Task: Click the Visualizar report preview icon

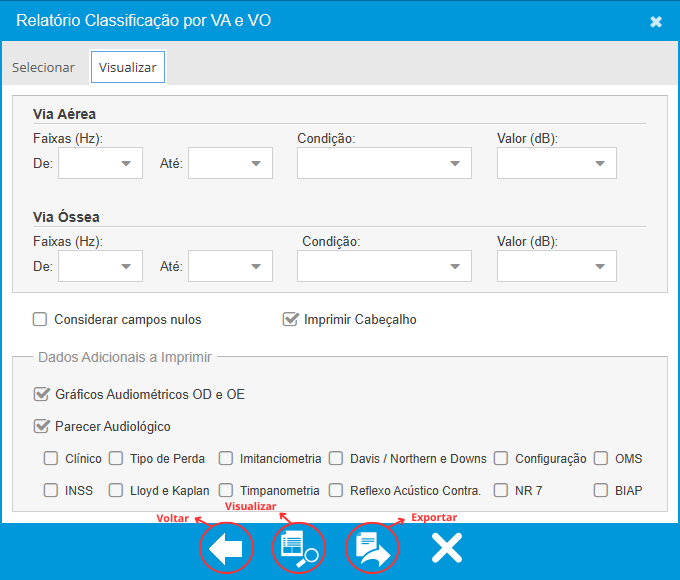Action: 298,549
